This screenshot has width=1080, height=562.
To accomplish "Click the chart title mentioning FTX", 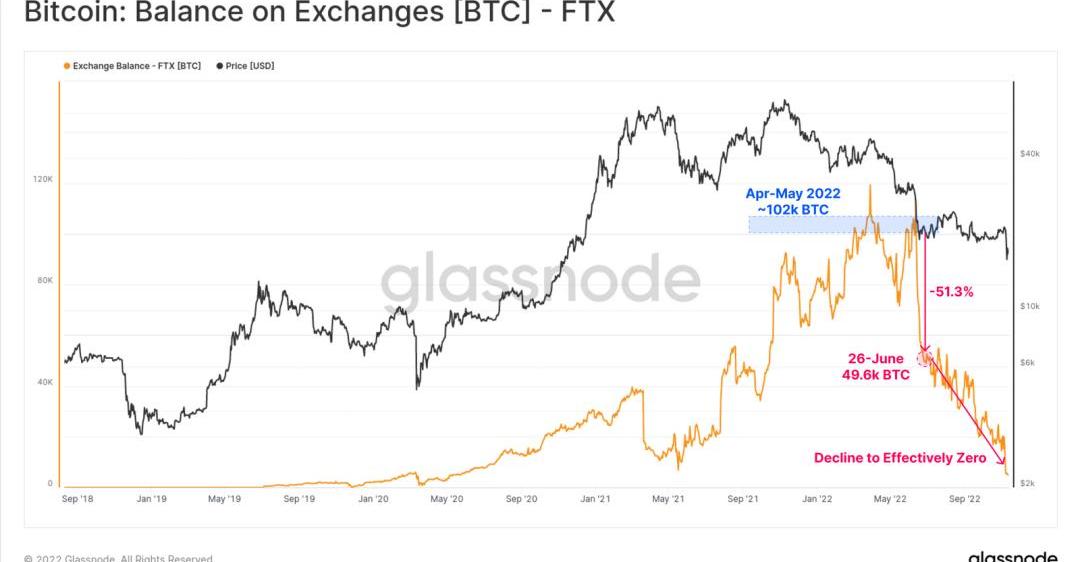I will click(319, 14).
